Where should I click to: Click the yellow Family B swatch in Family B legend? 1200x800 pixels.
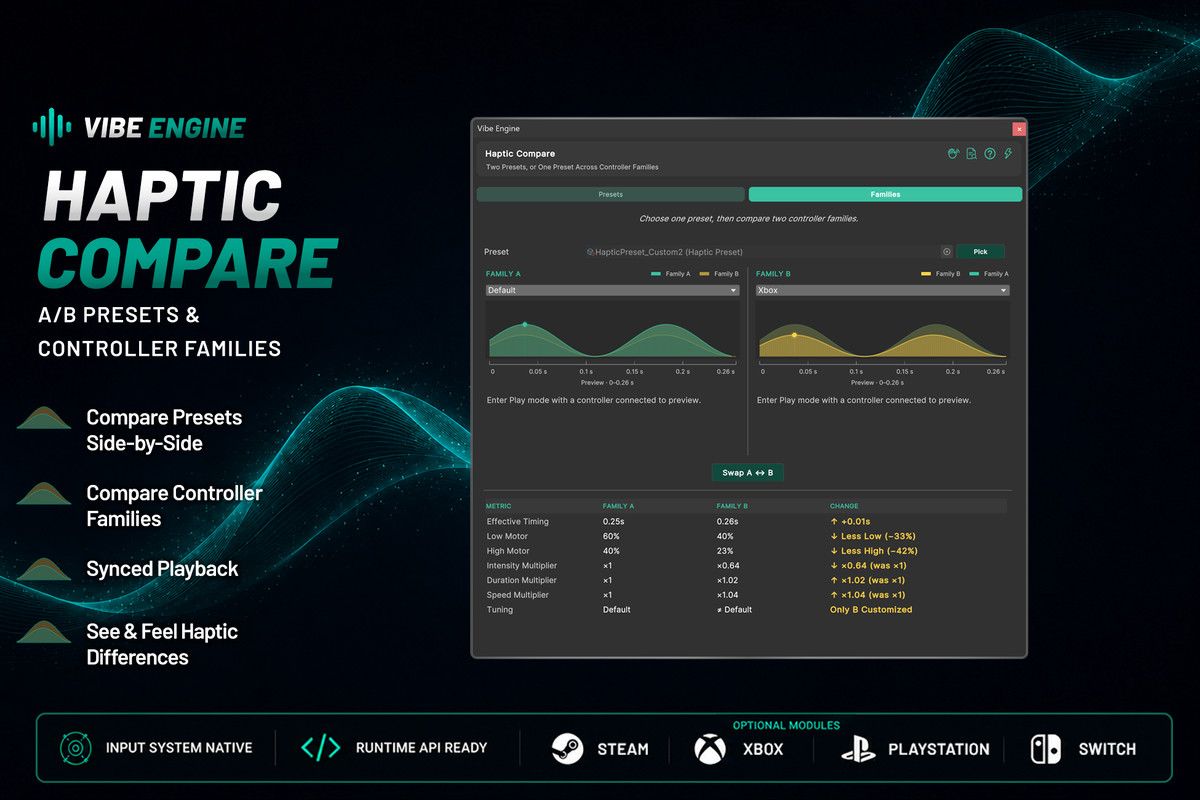pos(925,273)
